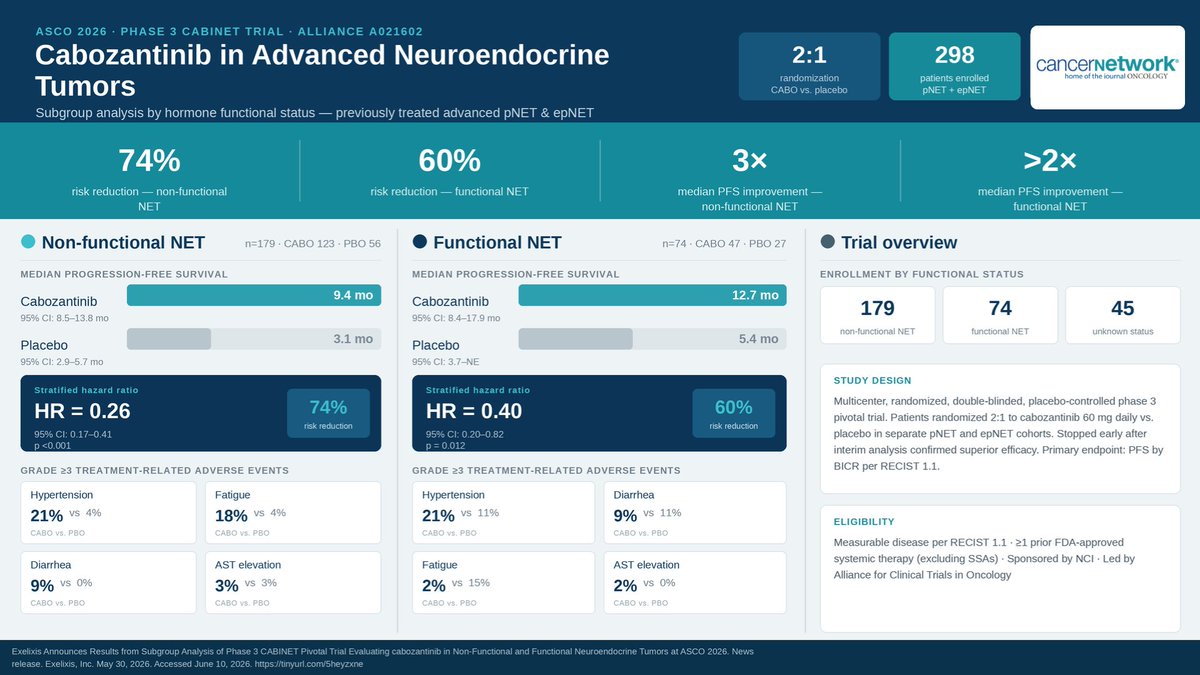Screen dimensions: 1200x675
Task: Click the subgroup analysis subtitle text
Action: 314,113
